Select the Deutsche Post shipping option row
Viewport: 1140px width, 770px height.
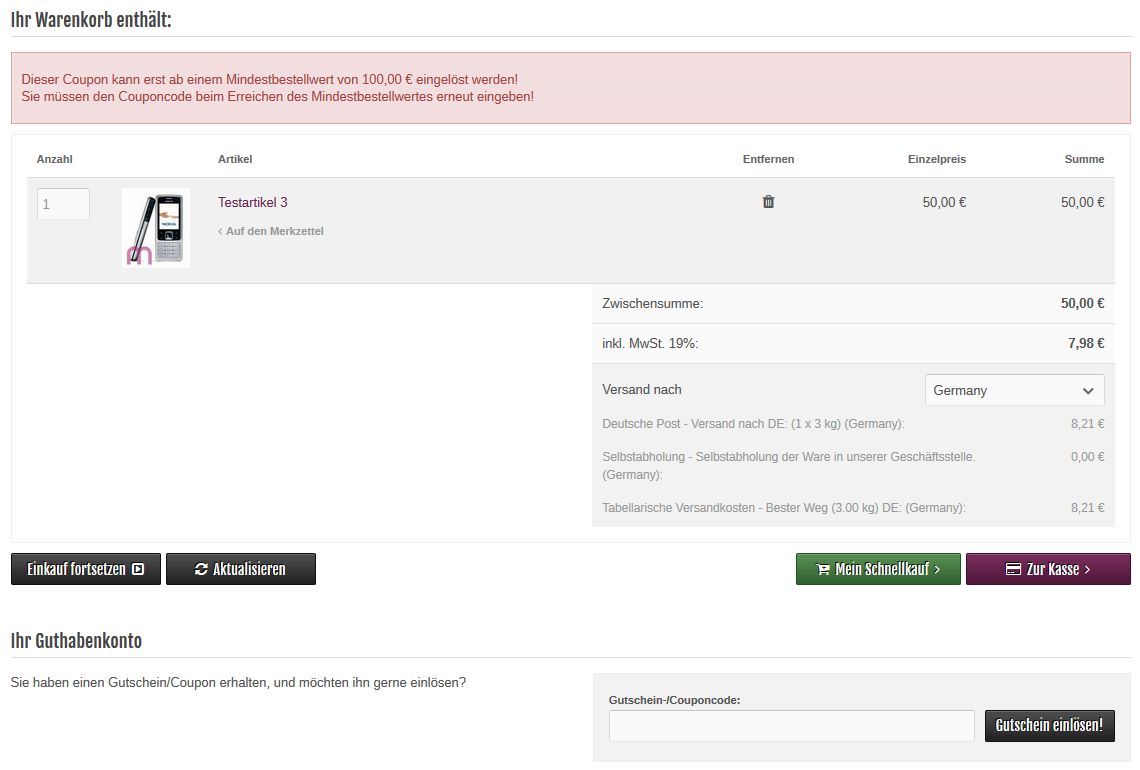(753, 424)
